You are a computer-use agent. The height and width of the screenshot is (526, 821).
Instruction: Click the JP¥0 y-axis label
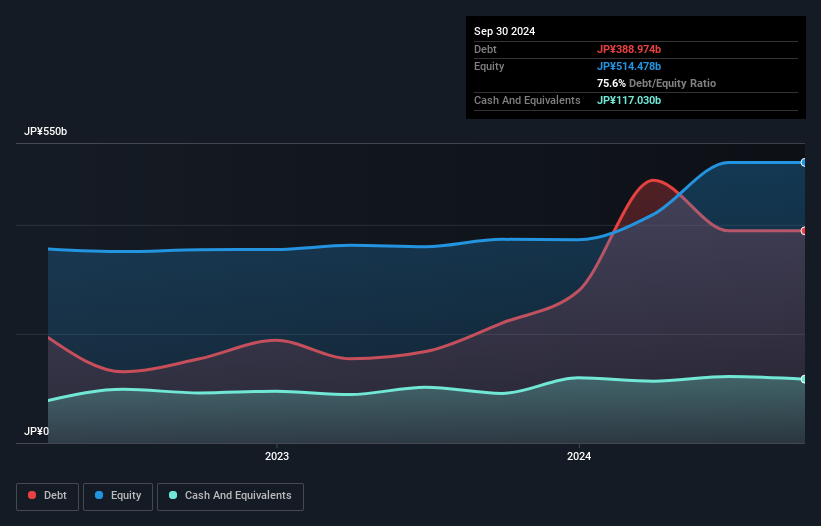(36, 431)
